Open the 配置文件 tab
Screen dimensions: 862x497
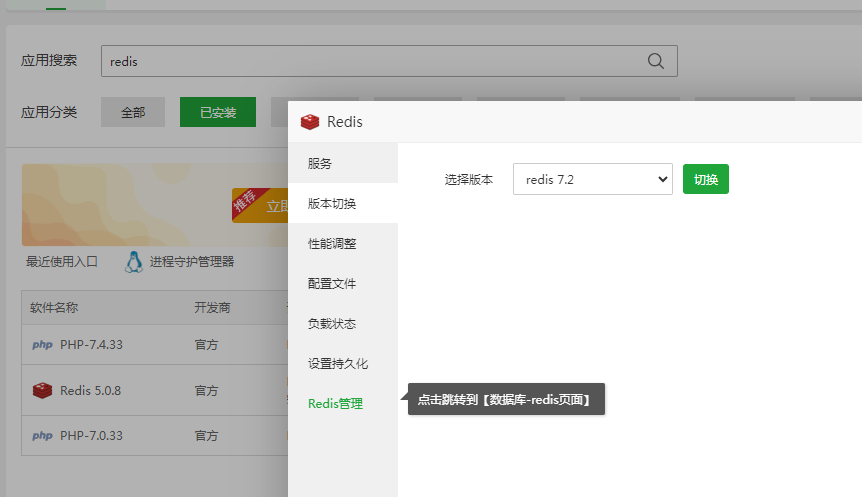pyautogui.click(x=343, y=284)
